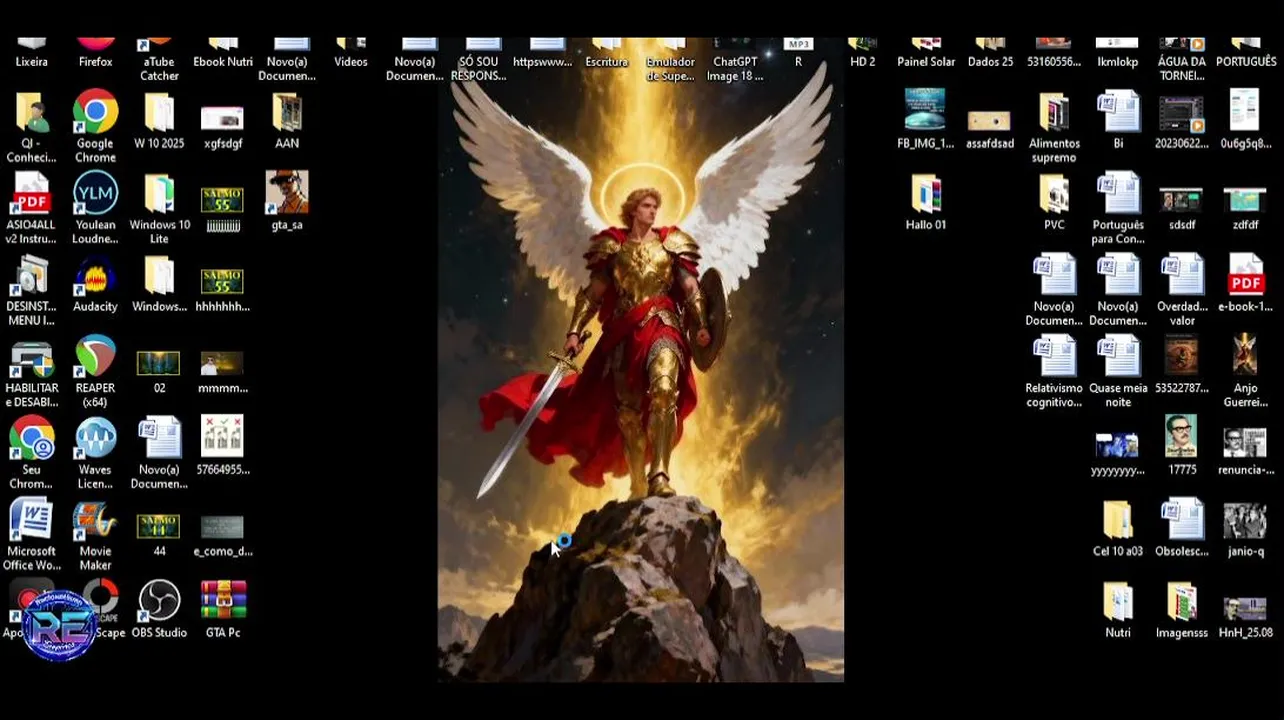The height and width of the screenshot is (720, 1284).
Task: Open the 0u6g5q8... document
Action: tap(1246, 111)
